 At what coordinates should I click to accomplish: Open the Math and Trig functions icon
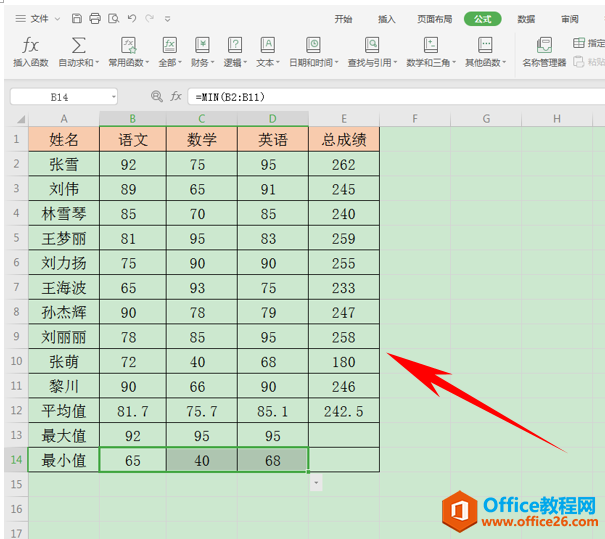(431, 45)
